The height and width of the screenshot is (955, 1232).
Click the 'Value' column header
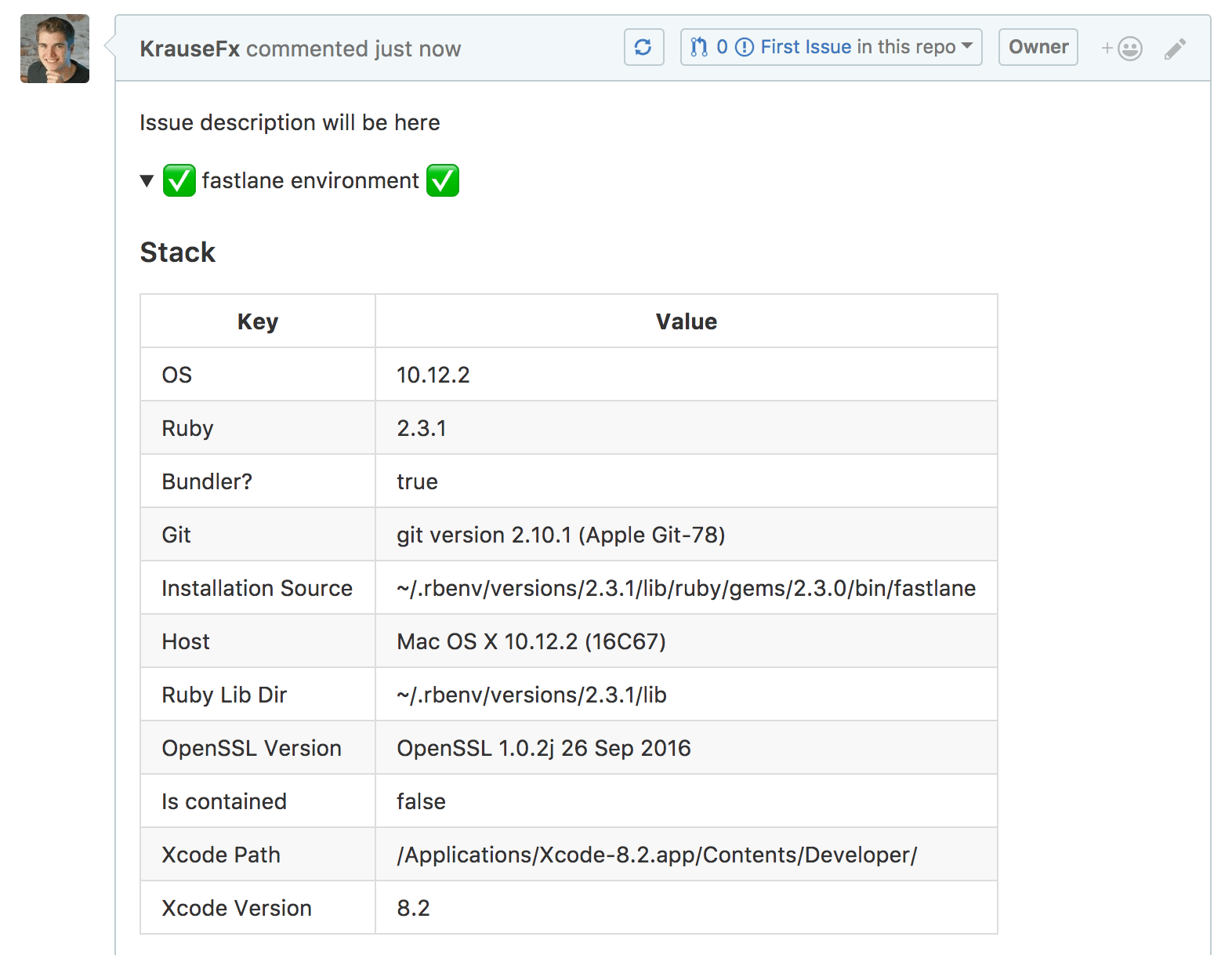687,321
